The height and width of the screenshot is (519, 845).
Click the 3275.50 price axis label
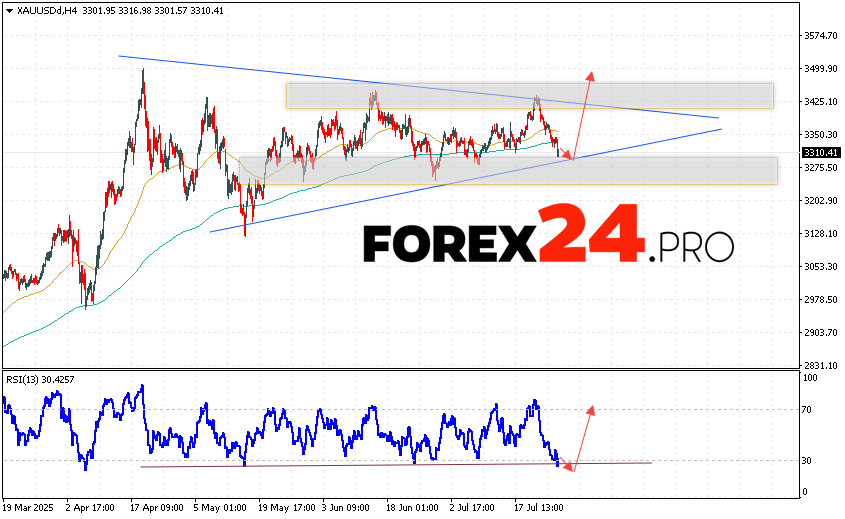(821, 168)
